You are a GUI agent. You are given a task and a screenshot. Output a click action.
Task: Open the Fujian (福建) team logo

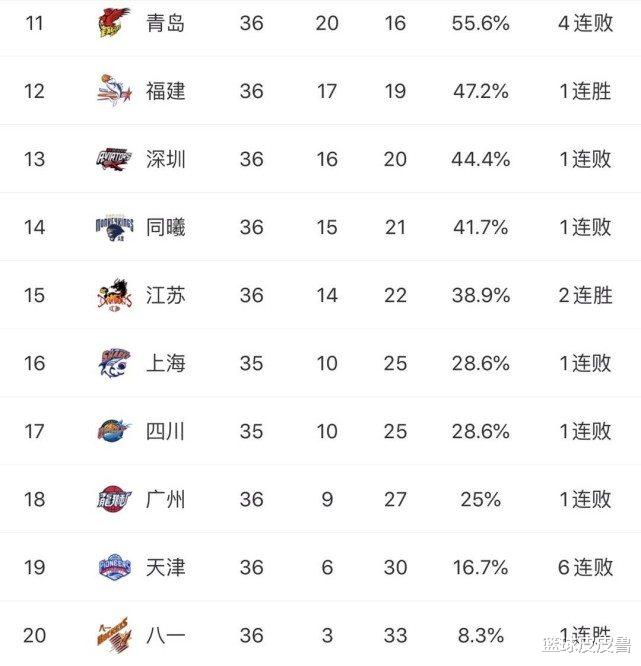click(114, 90)
